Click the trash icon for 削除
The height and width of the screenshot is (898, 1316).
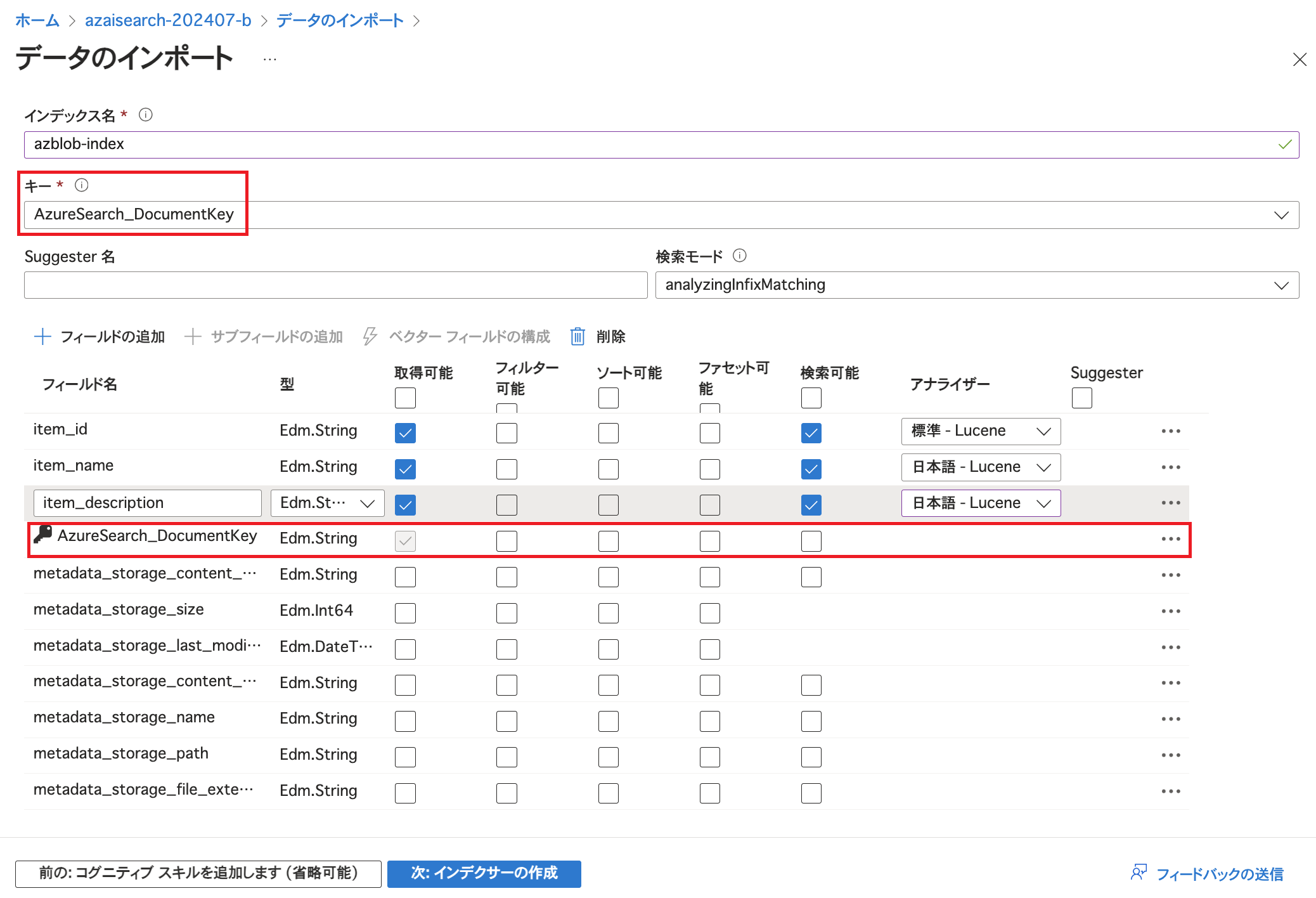pos(577,336)
